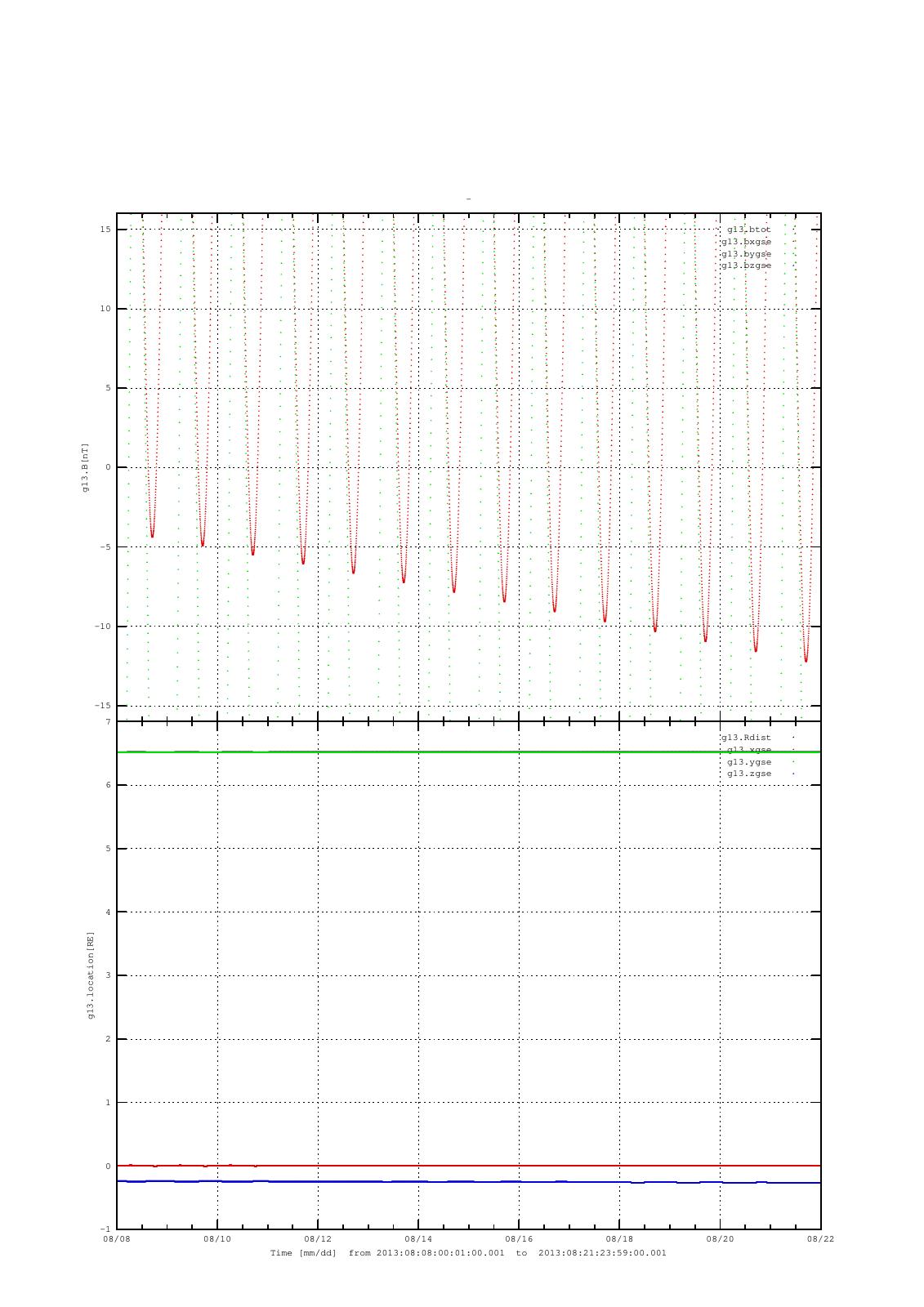Select the g13.bygse legend label
This screenshot has width=924, height=1307.
(746, 253)
